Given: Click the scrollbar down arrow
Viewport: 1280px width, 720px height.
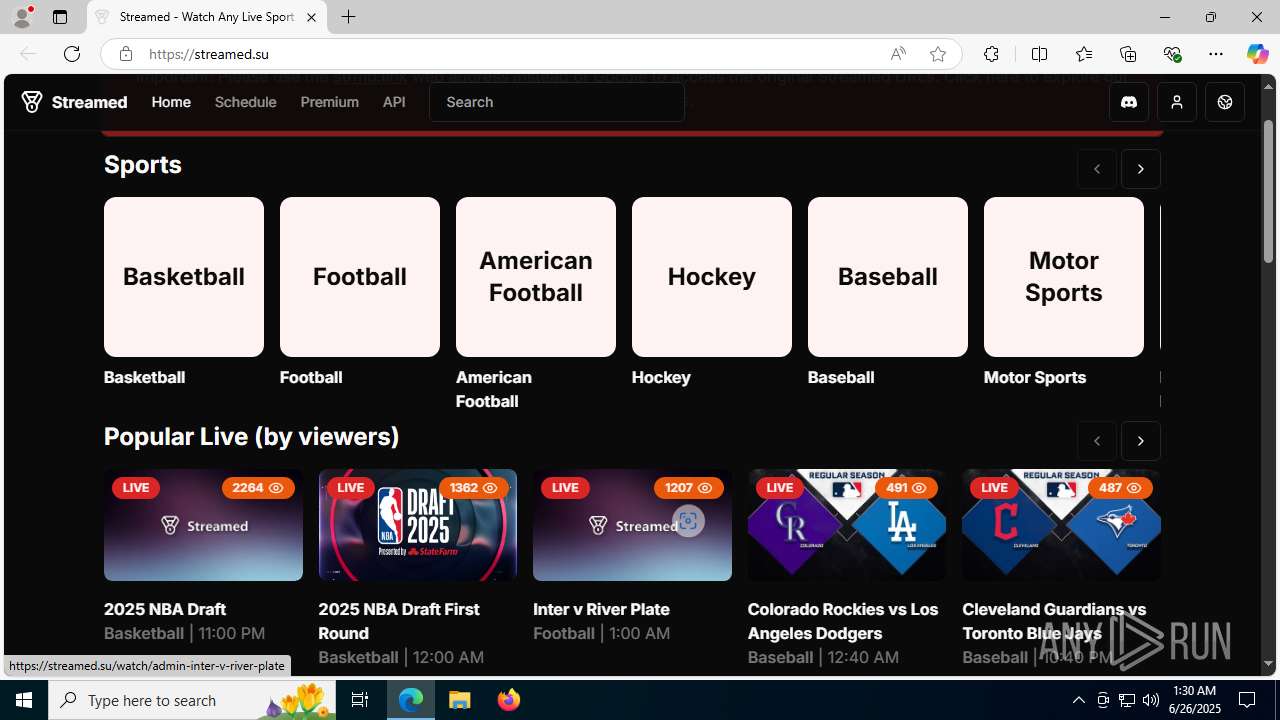Looking at the screenshot, I should [1268, 664].
